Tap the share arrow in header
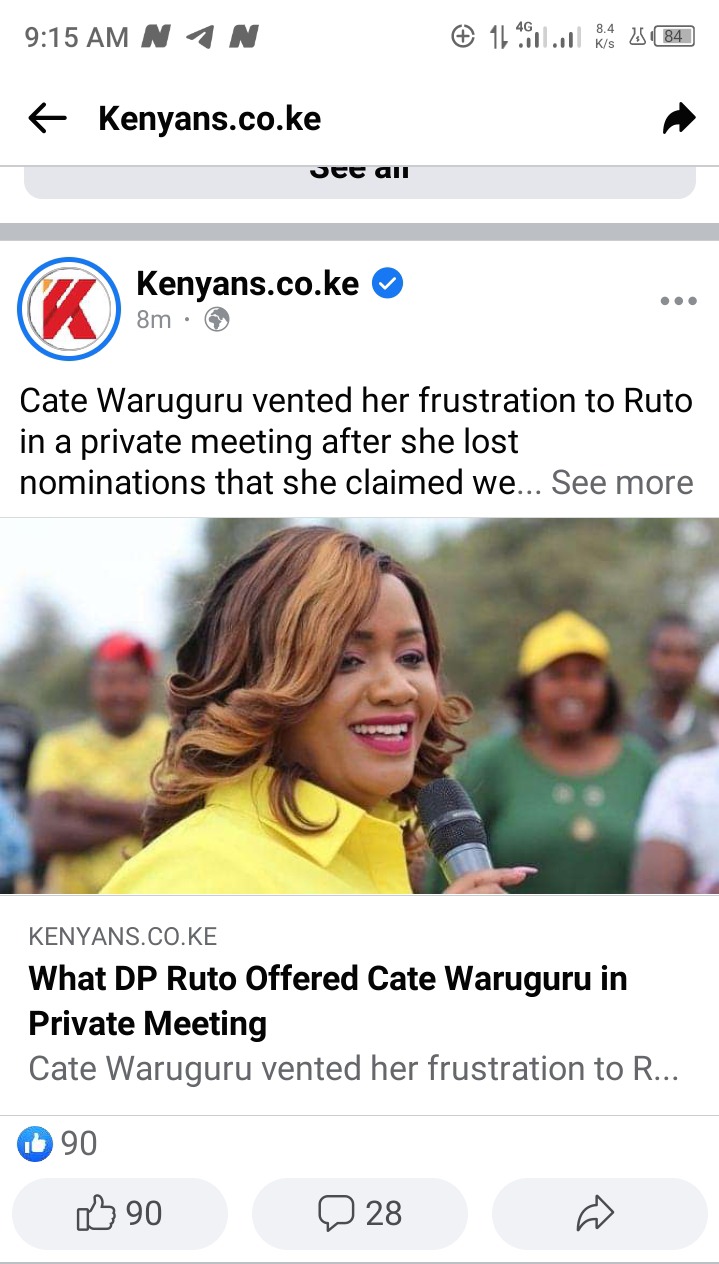The image size is (719, 1264). pyautogui.click(x=679, y=119)
